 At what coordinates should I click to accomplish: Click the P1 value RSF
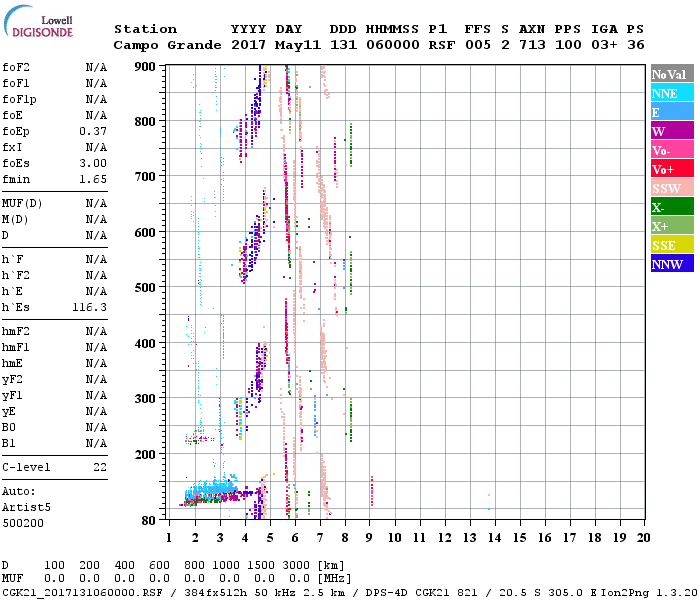(442, 45)
